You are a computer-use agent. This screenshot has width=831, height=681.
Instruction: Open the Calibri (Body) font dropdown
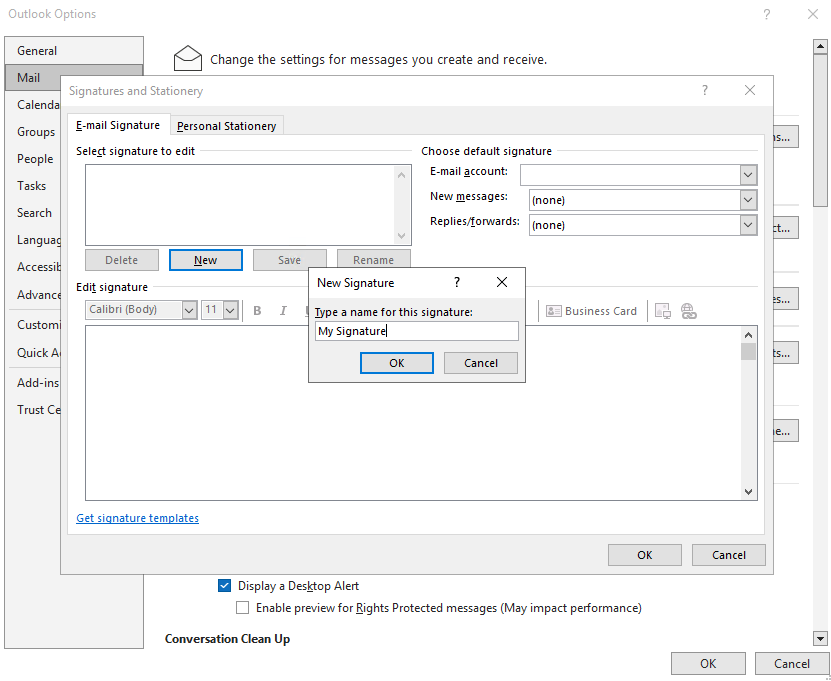pyautogui.click(x=189, y=310)
